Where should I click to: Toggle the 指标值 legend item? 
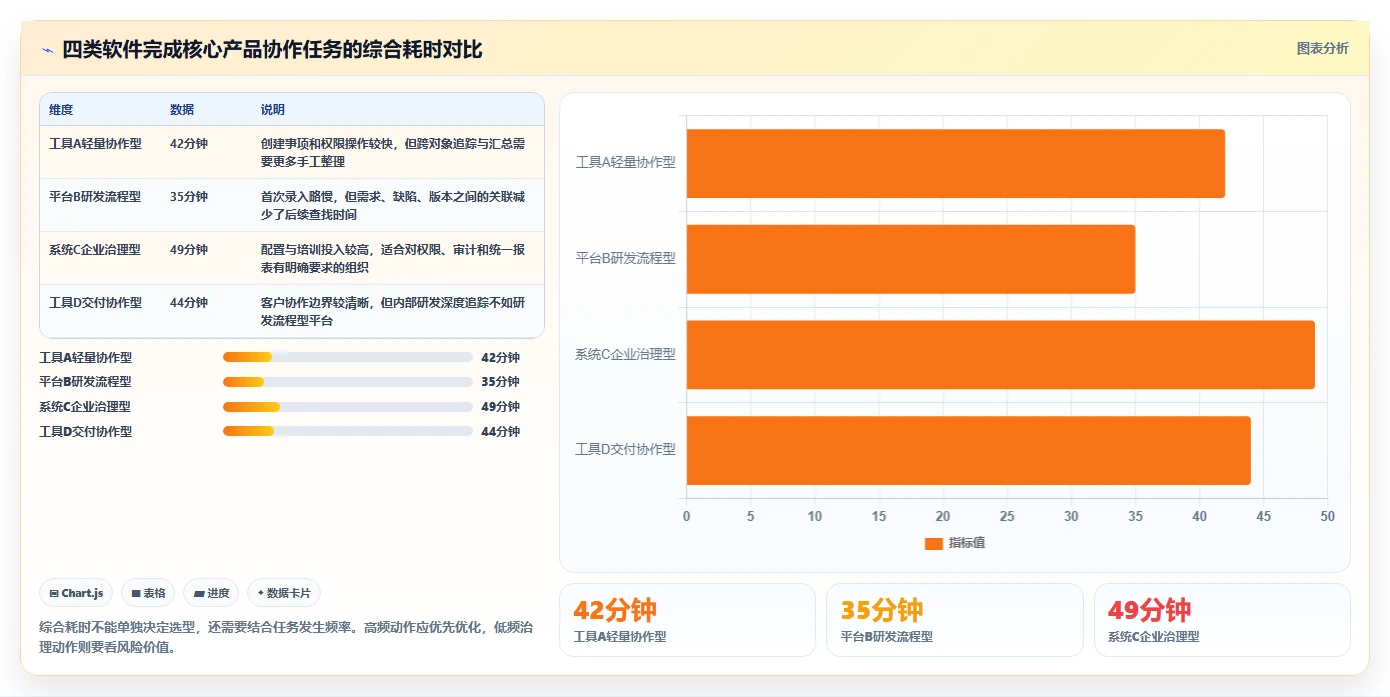click(955, 543)
